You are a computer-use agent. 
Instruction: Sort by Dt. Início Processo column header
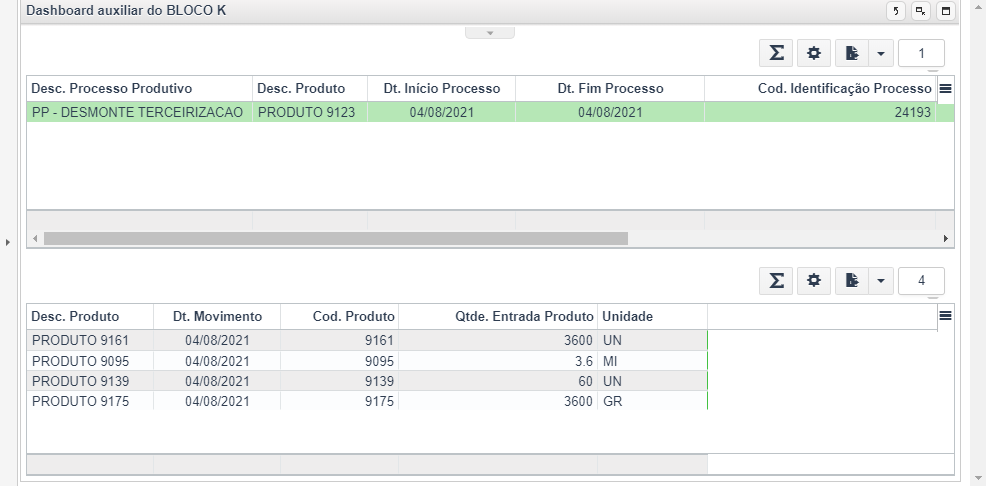pyautogui.click(x=441, y=89)
